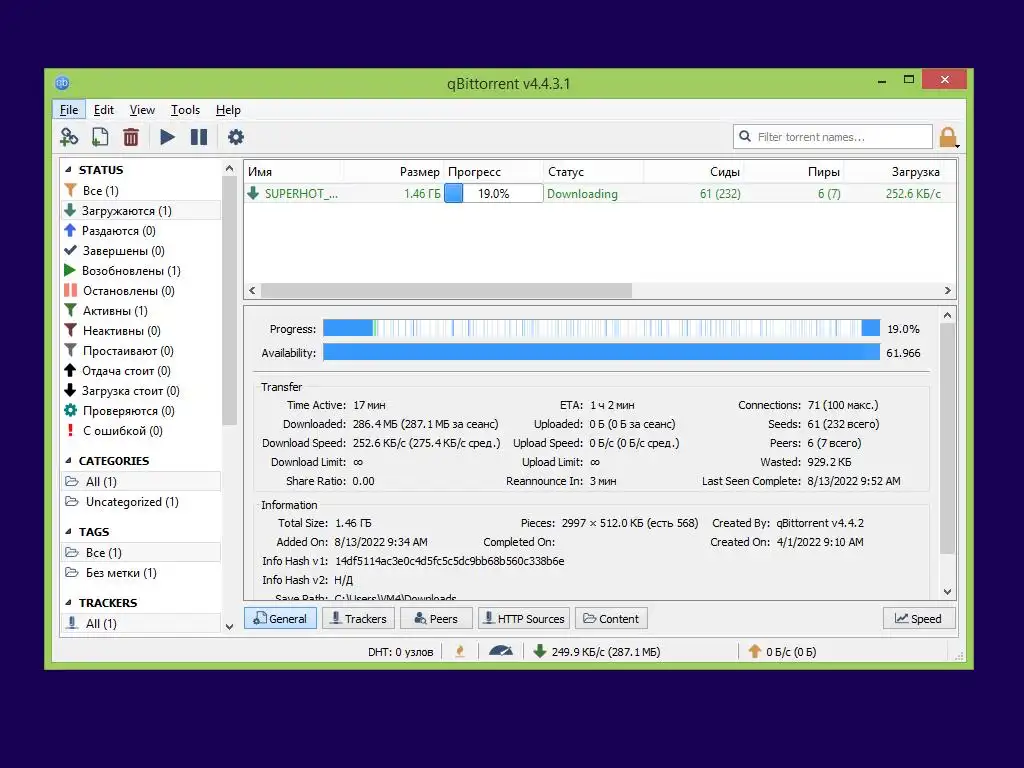Switch to the Trackers tab

[358, 618]
